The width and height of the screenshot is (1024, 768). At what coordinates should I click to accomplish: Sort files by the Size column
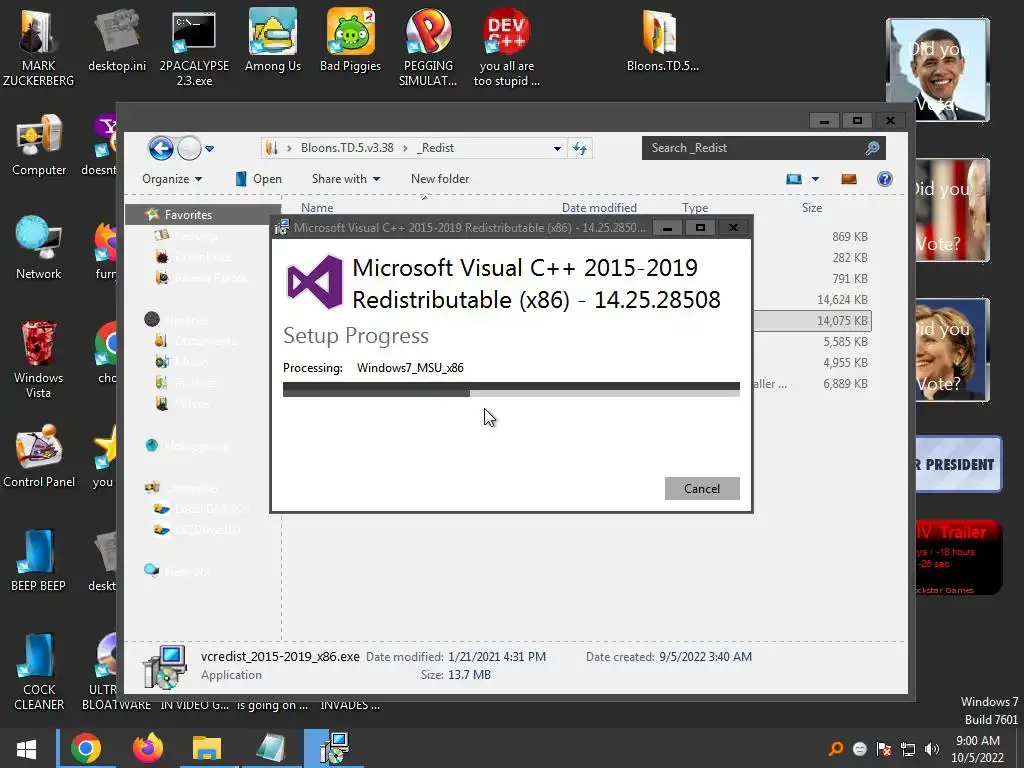(812, 208)
